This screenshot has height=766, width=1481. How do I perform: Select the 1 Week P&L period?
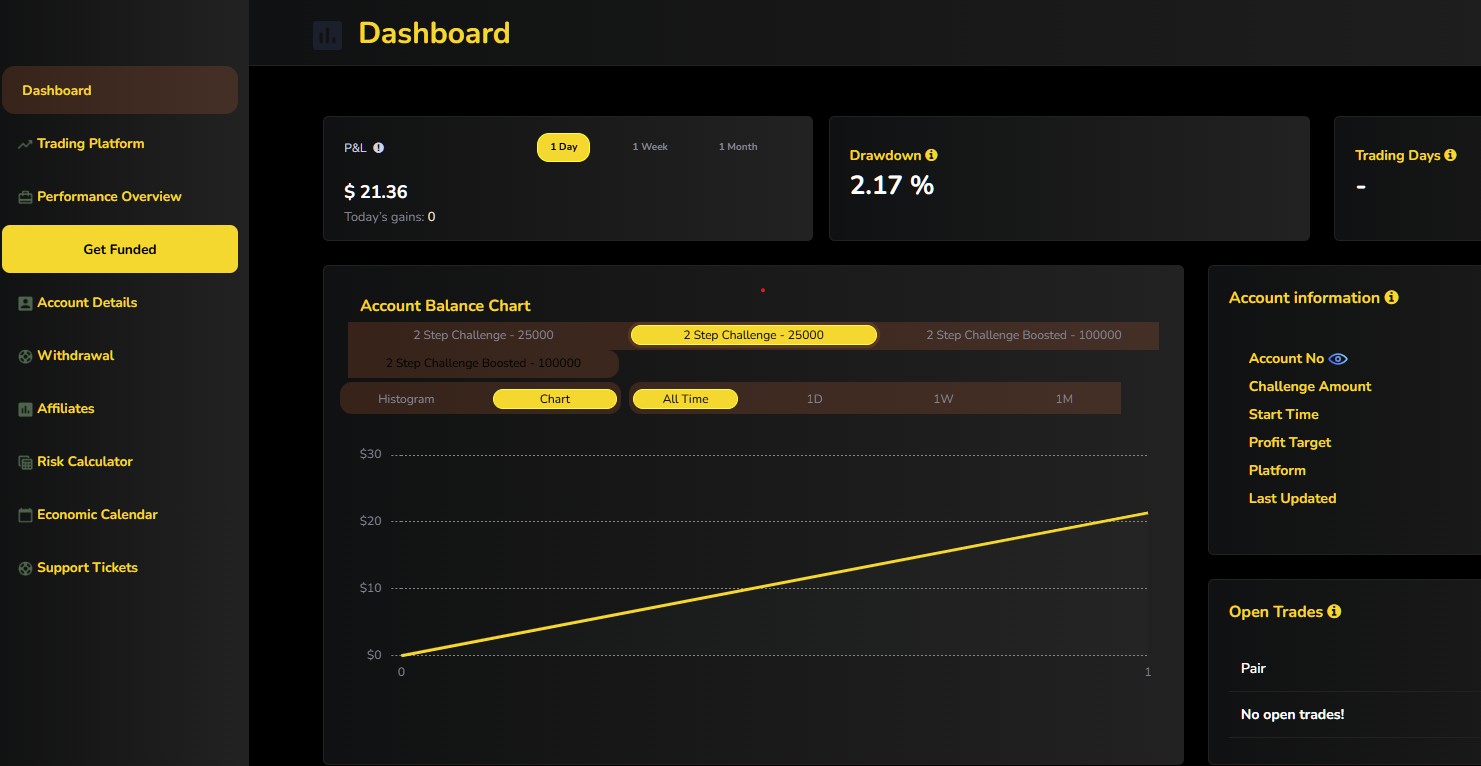click(x=649, y=147)
